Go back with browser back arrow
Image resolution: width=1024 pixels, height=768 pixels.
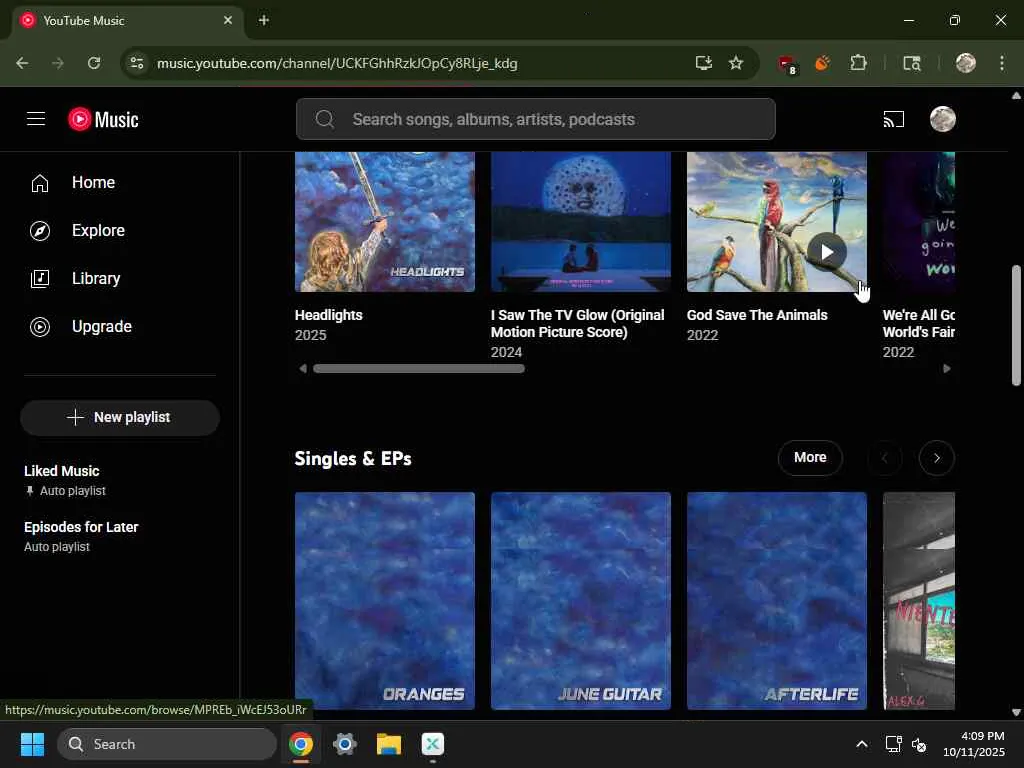22,63
